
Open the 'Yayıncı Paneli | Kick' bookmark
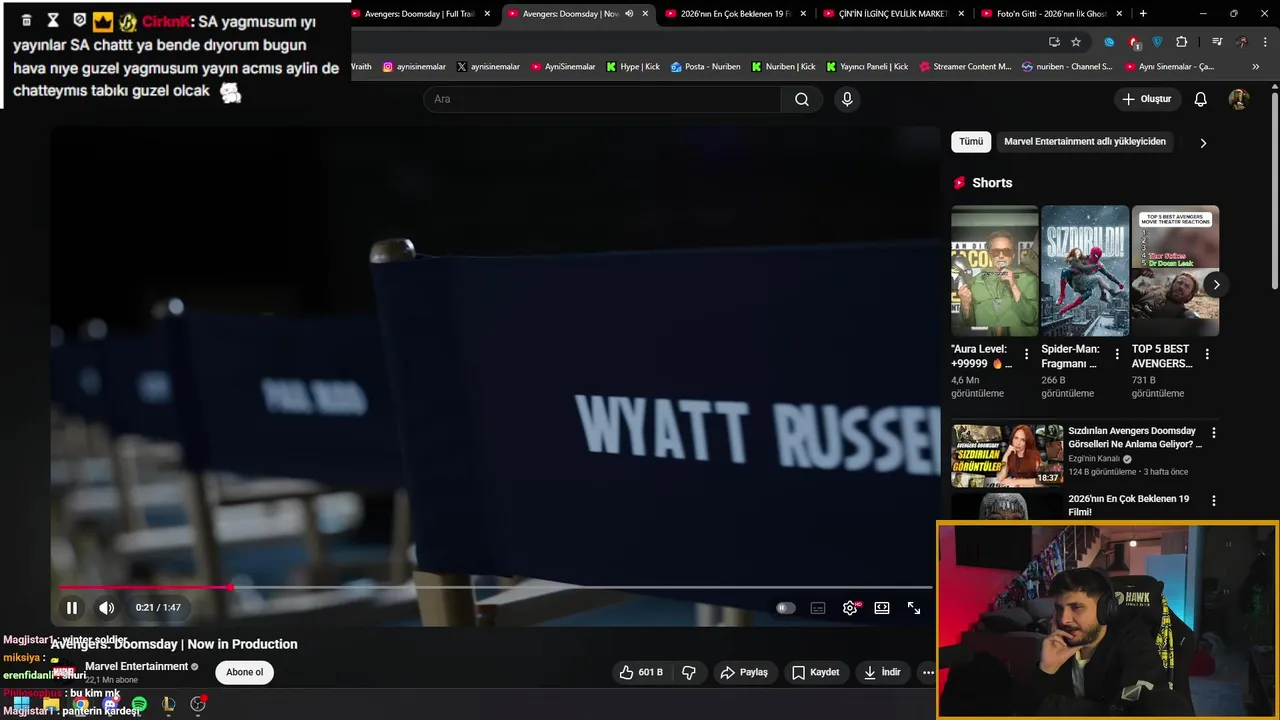tap(867, 67)
